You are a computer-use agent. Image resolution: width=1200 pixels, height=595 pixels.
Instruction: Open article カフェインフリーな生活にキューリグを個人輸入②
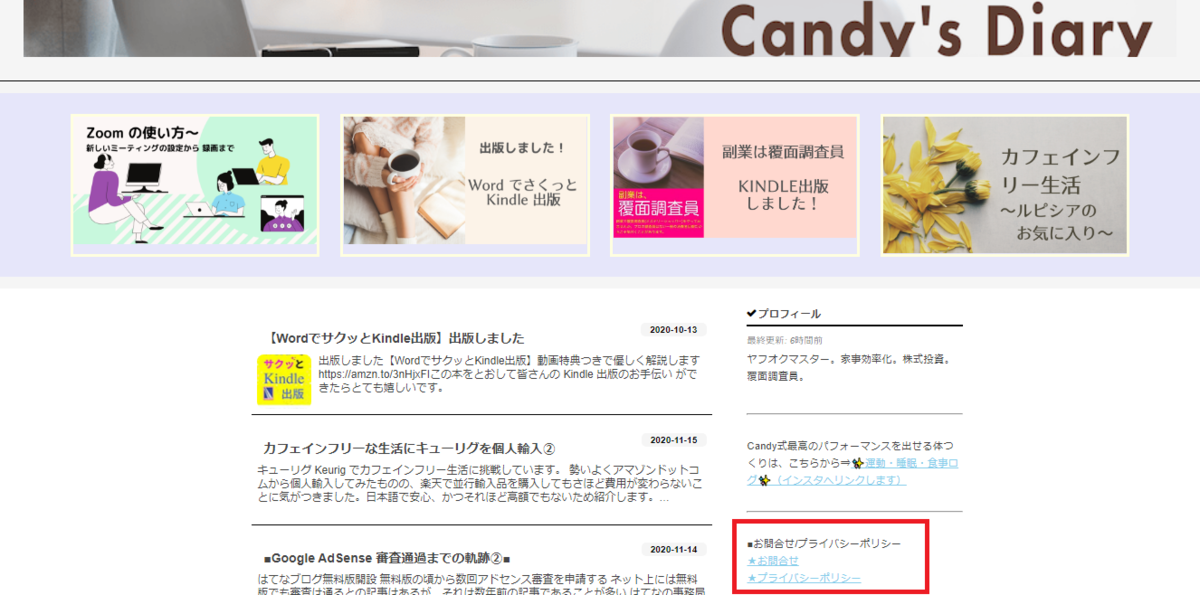click(409, 448)
